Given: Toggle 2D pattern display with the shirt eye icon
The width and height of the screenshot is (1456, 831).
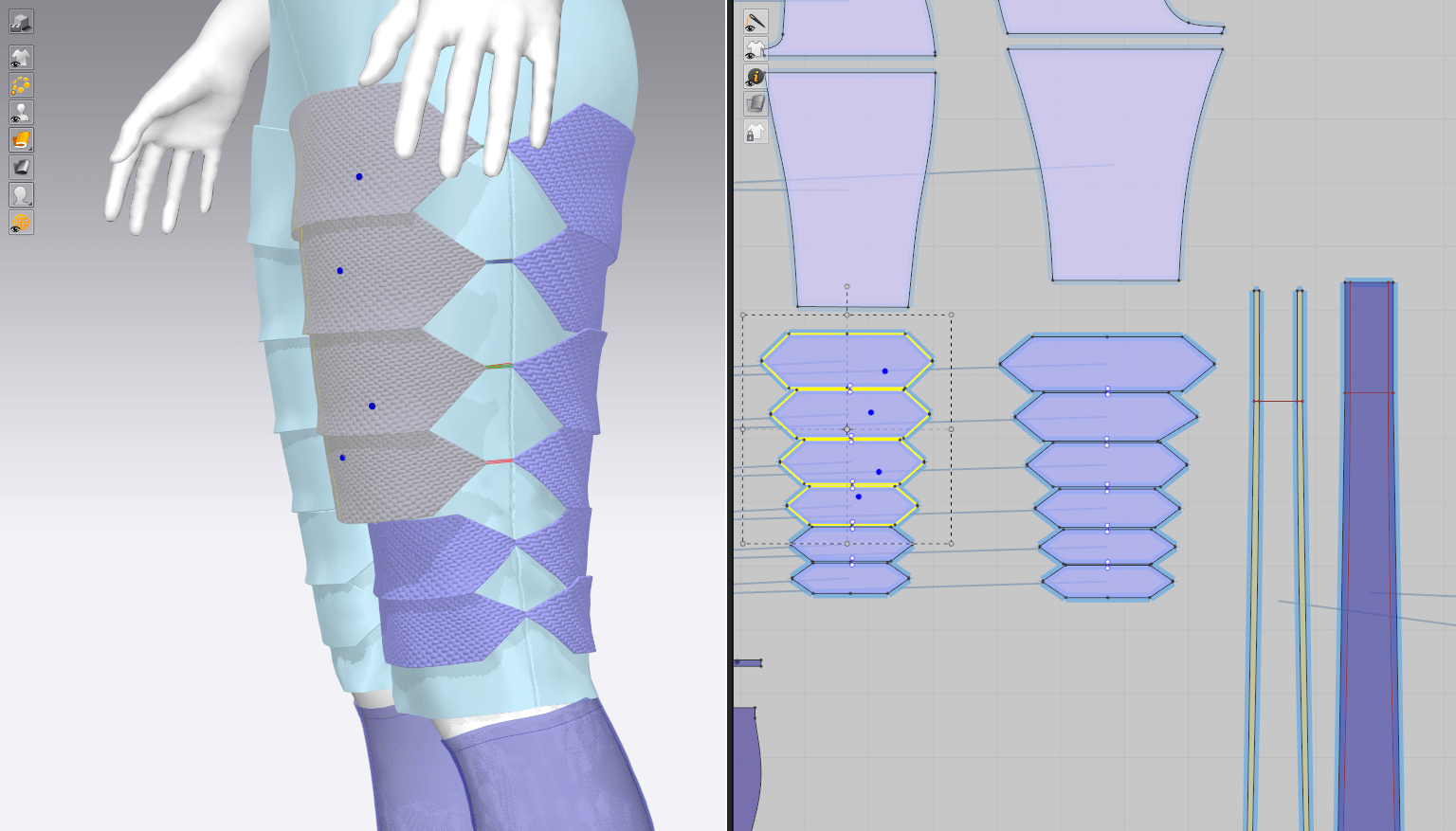Looking at the screenshot, I should [x=755, y=49].
